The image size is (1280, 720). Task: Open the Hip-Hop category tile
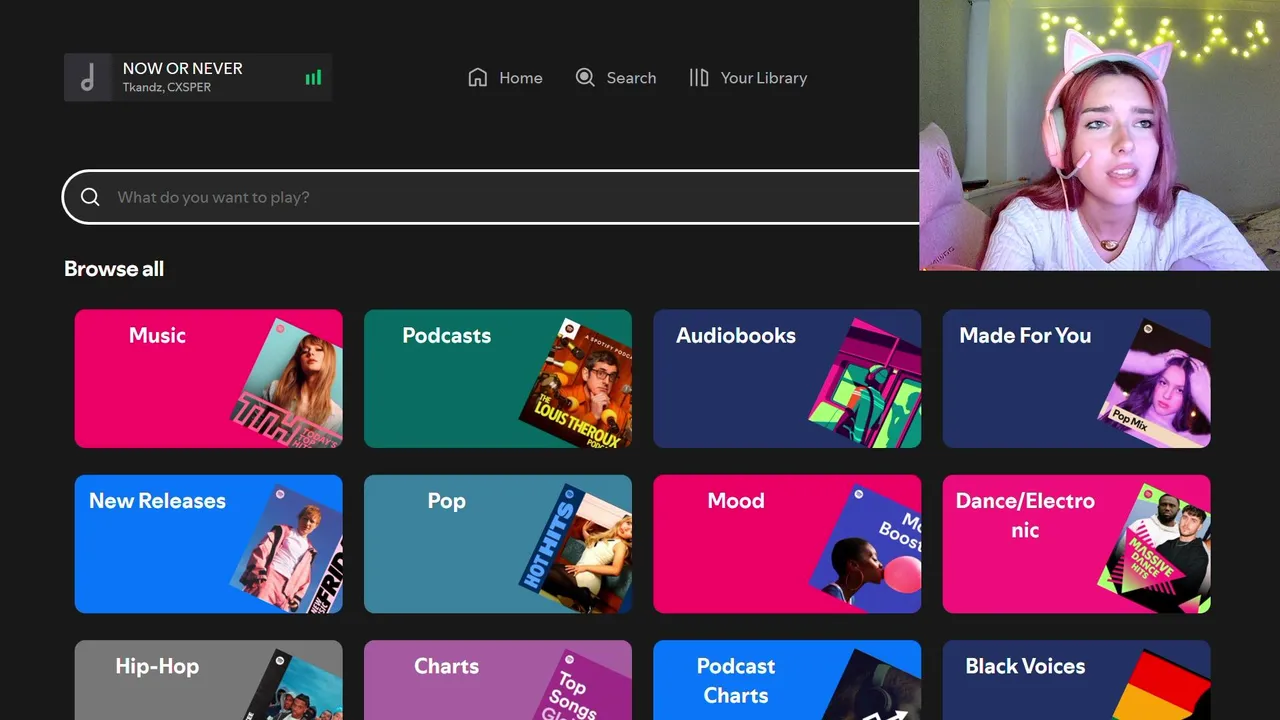point(208,680)
